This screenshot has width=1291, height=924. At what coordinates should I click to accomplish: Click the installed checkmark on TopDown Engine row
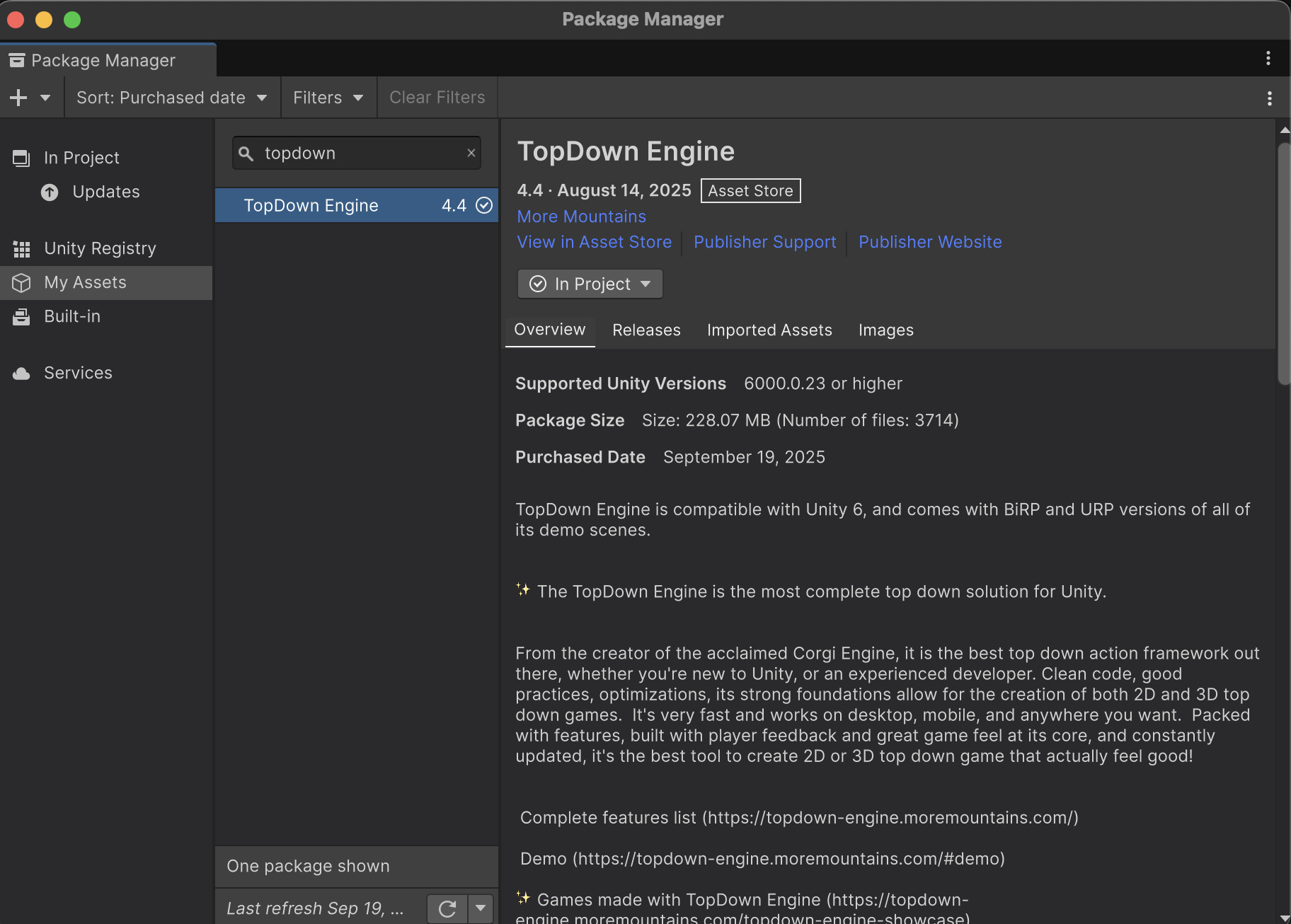point(484,205)
